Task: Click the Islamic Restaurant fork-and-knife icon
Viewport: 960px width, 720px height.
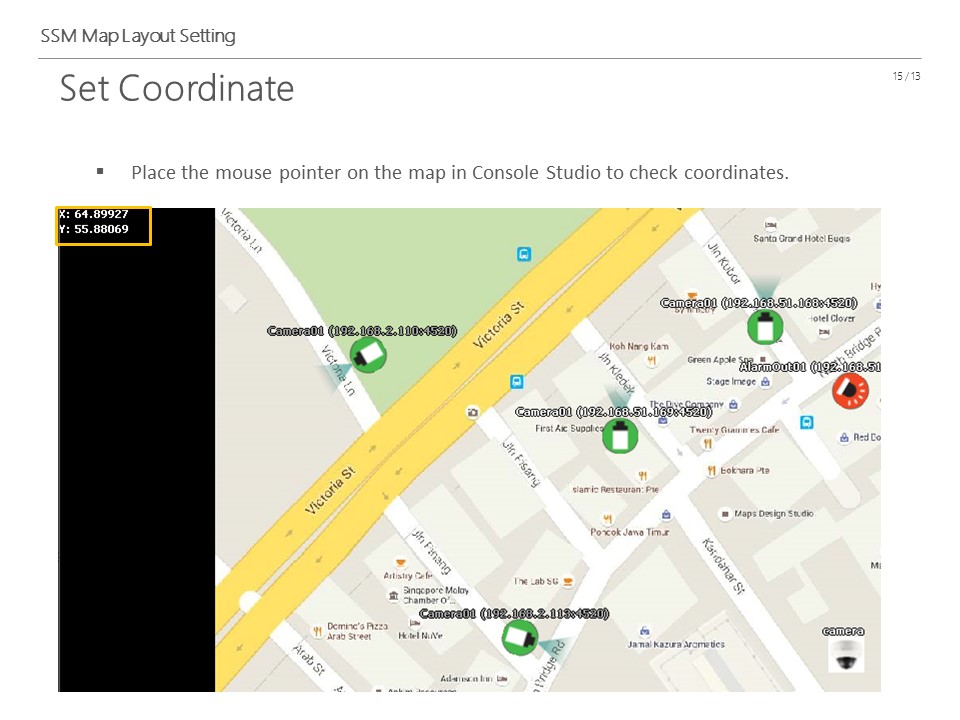Action: (642, 476)
